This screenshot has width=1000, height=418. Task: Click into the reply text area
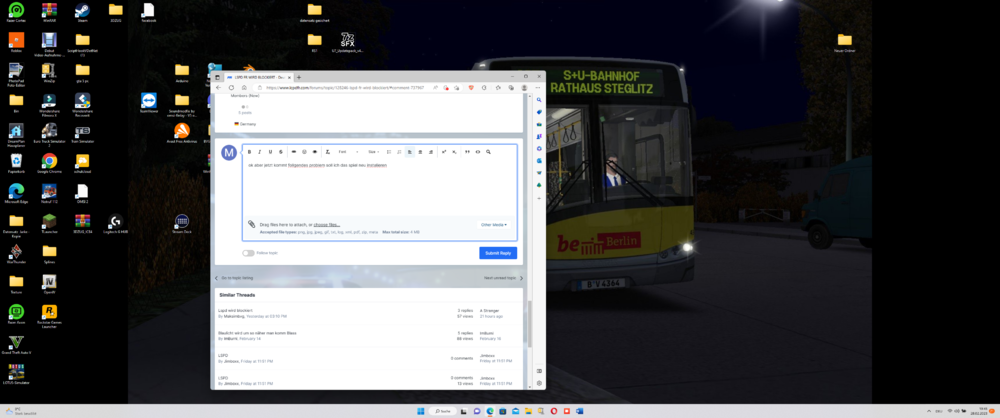point(379,188)
